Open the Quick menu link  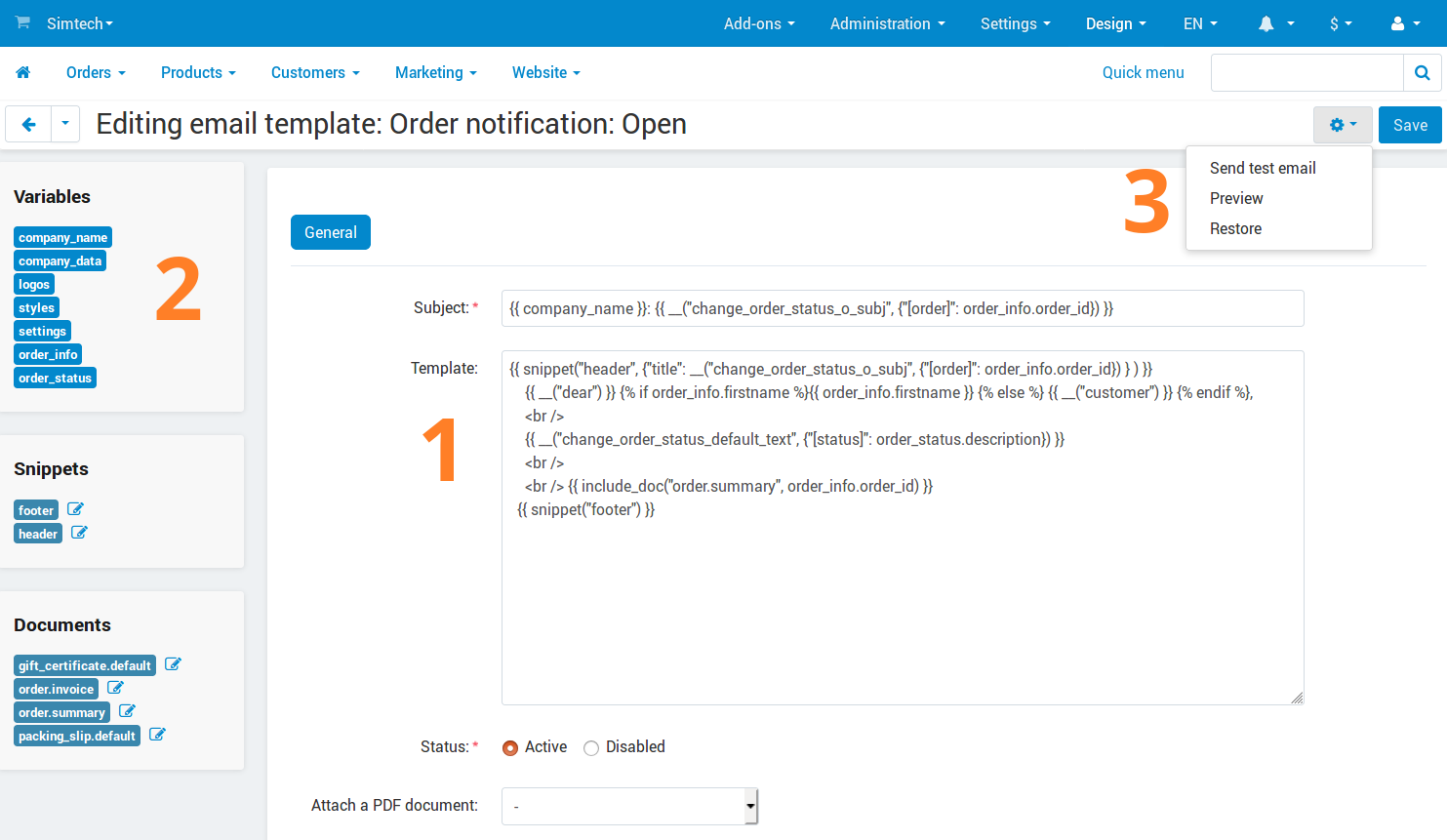pyautogui.click(x=1143, y=72)
